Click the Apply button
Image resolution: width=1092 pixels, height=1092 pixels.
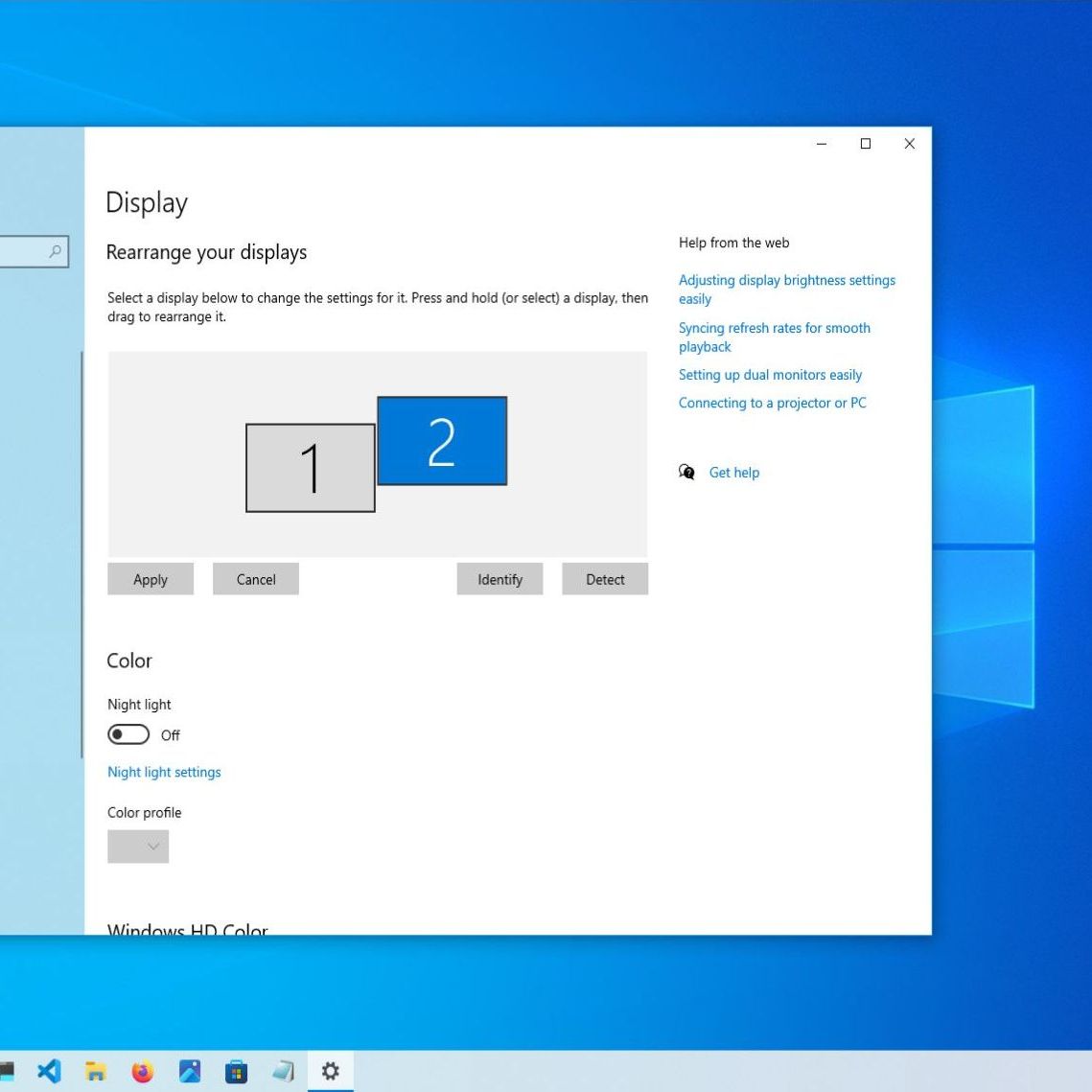coord(151,579)
